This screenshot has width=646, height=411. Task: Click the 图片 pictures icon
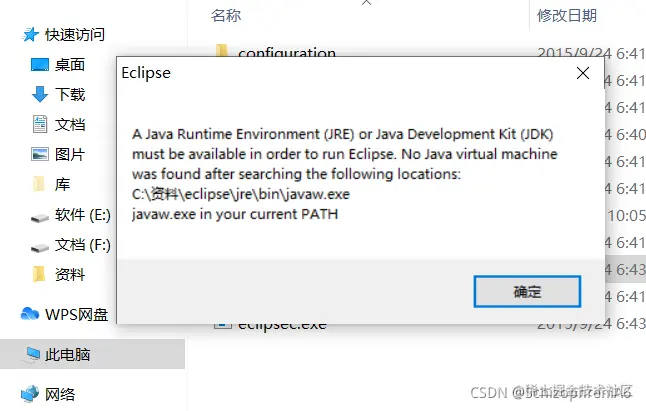40,154
